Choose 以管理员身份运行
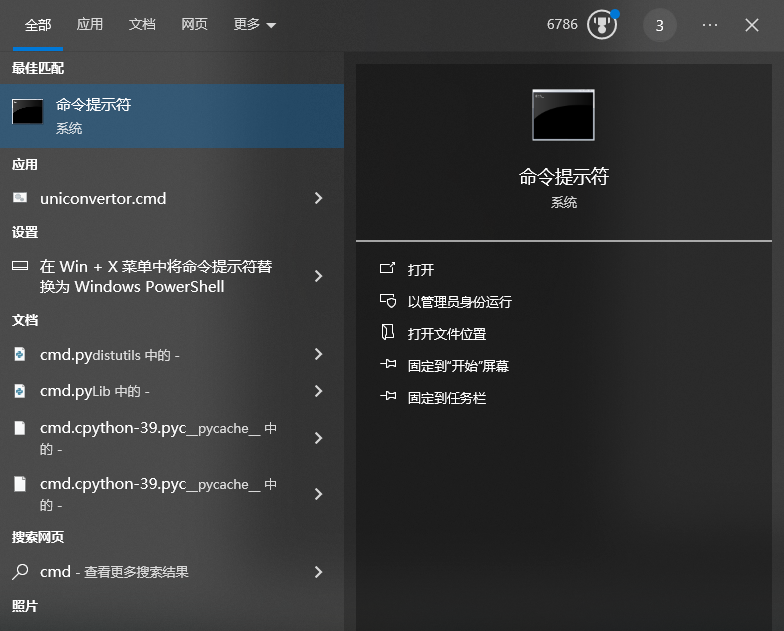Viewport: 784px width, 631px height. pos(460,302)
